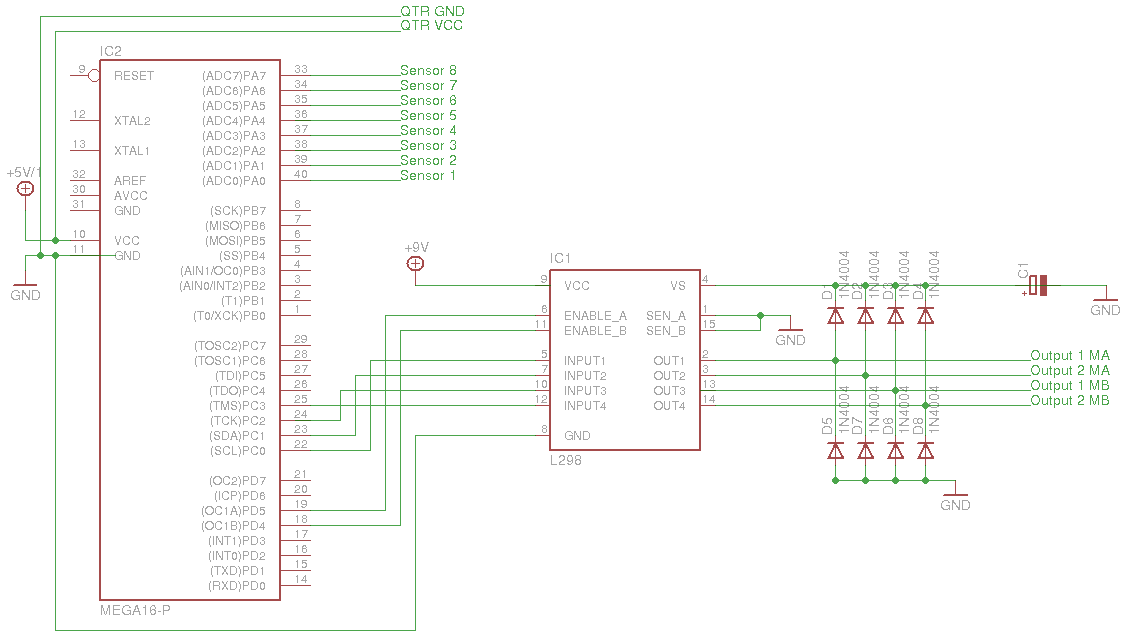The image size is (1131, 632).
Task: Click the +5V/1 supply symbol
Action: (25, 188)
